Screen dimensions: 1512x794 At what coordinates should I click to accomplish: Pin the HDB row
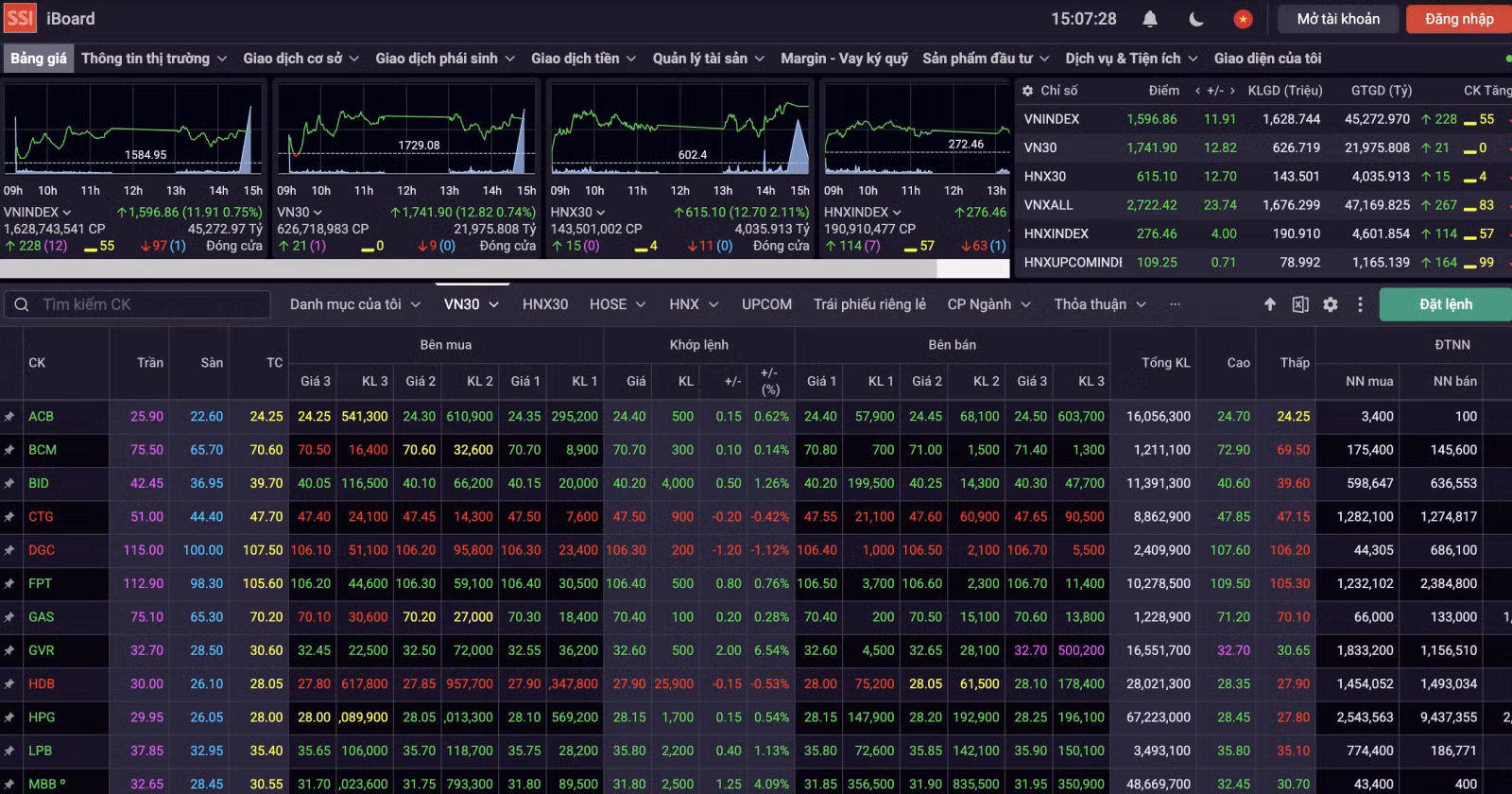pyautogui.click(x=9, y=683)
